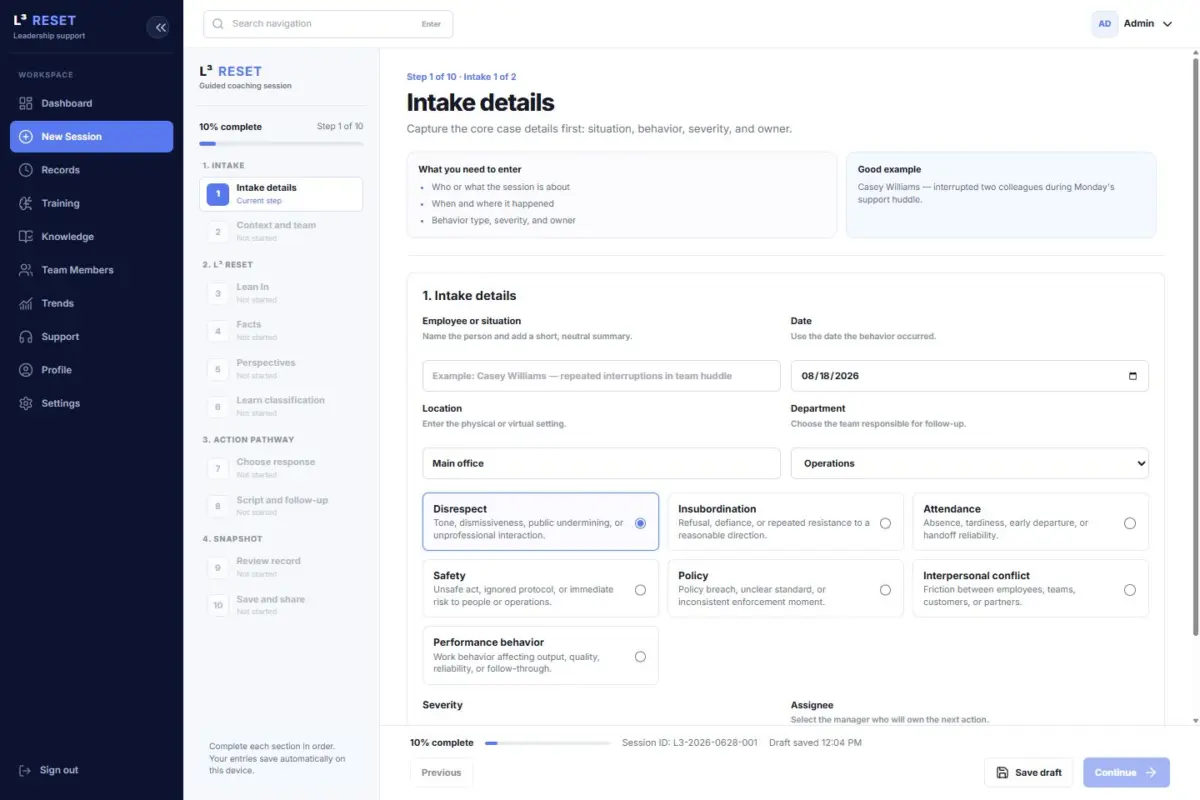Collapse the sidebar with the double-chevron icon

pos(159,27)
